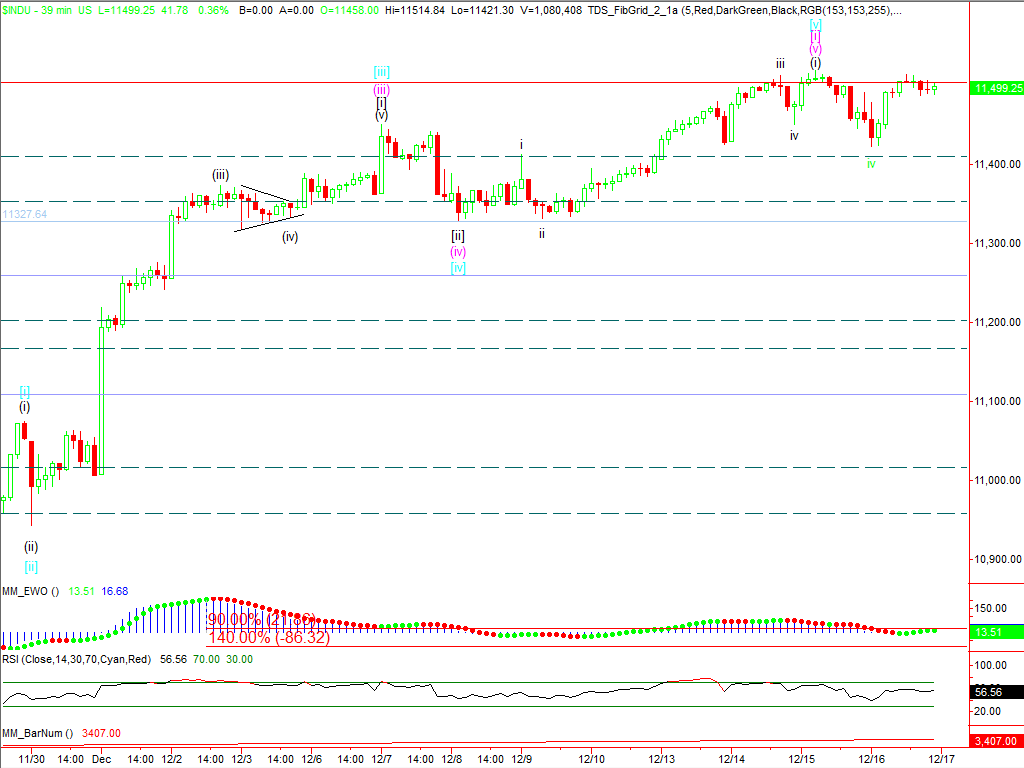Image resolution: width=1024 pixels, height=768 pixels.
Task: Click the green 13.51 EWO value tag
Action: coord(996,632)
